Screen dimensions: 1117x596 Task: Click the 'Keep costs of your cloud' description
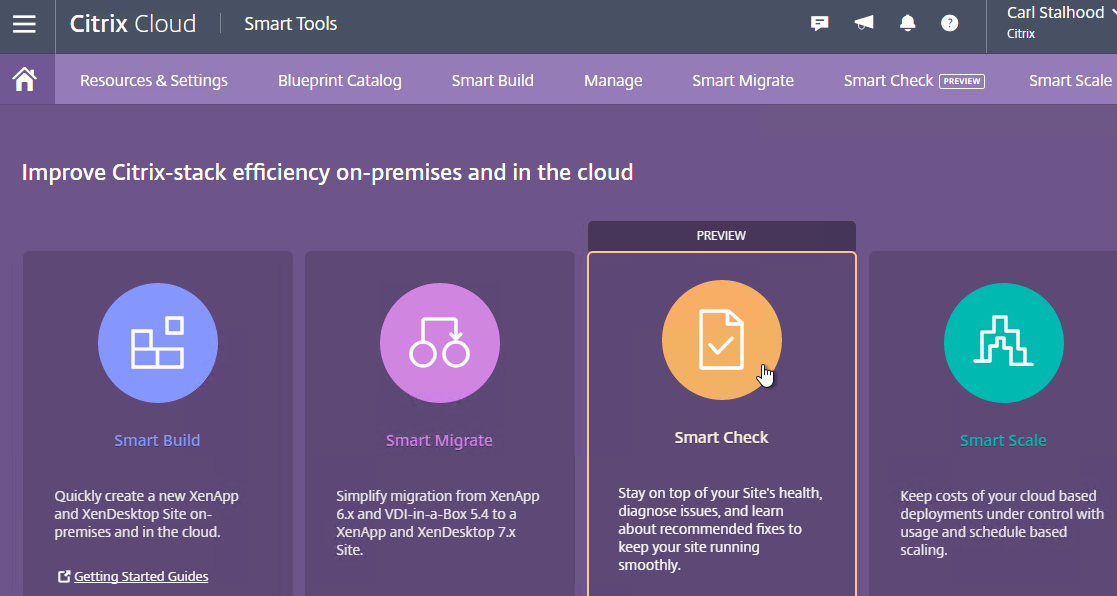(1002, 523)
